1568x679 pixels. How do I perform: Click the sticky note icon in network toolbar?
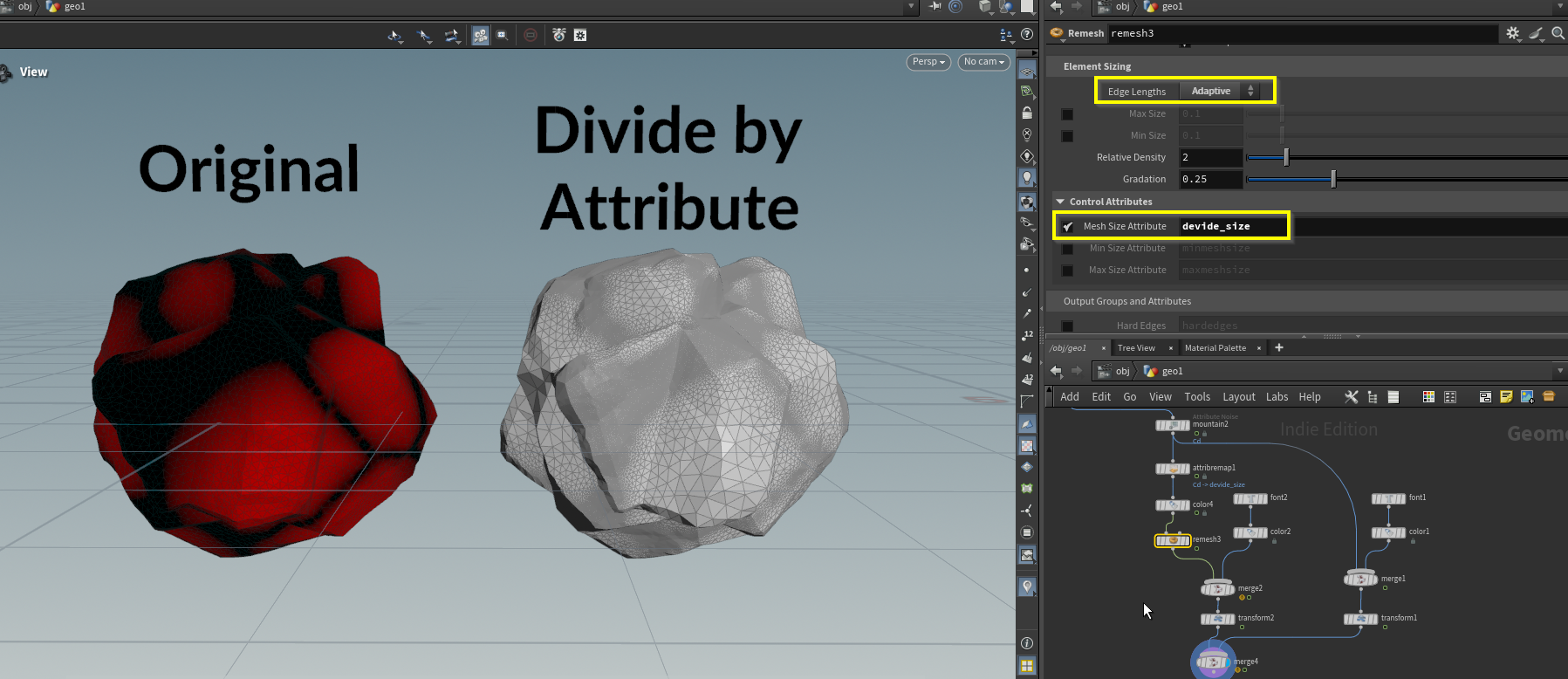coord(1506,397)
